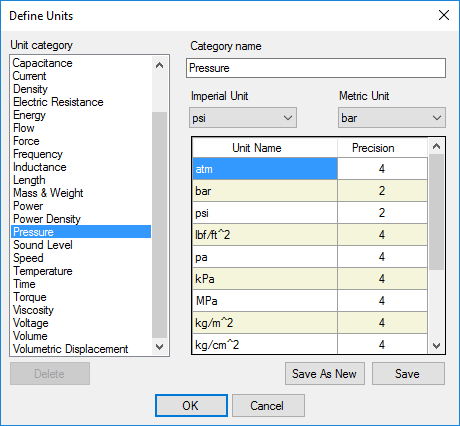
Task: Click the precision cell for psi
Action: point(382,213)
